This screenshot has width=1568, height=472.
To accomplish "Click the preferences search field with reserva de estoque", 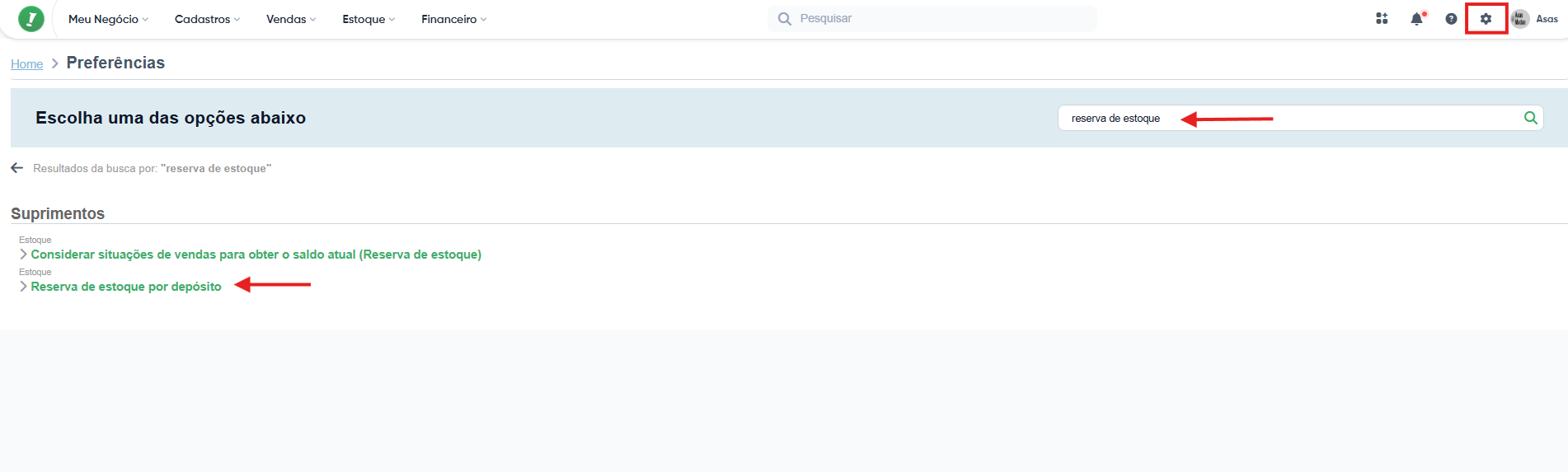I will [1286, 118].
